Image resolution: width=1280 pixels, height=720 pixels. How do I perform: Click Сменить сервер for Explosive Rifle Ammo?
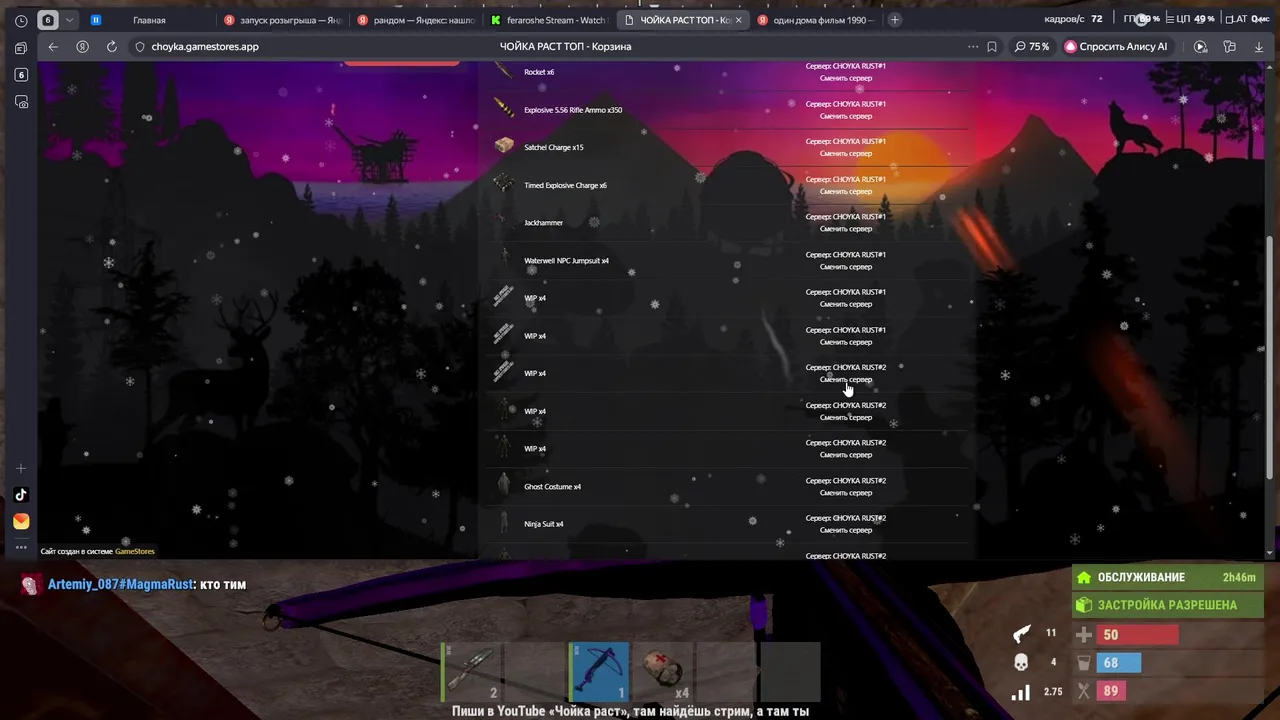point(846,116)
